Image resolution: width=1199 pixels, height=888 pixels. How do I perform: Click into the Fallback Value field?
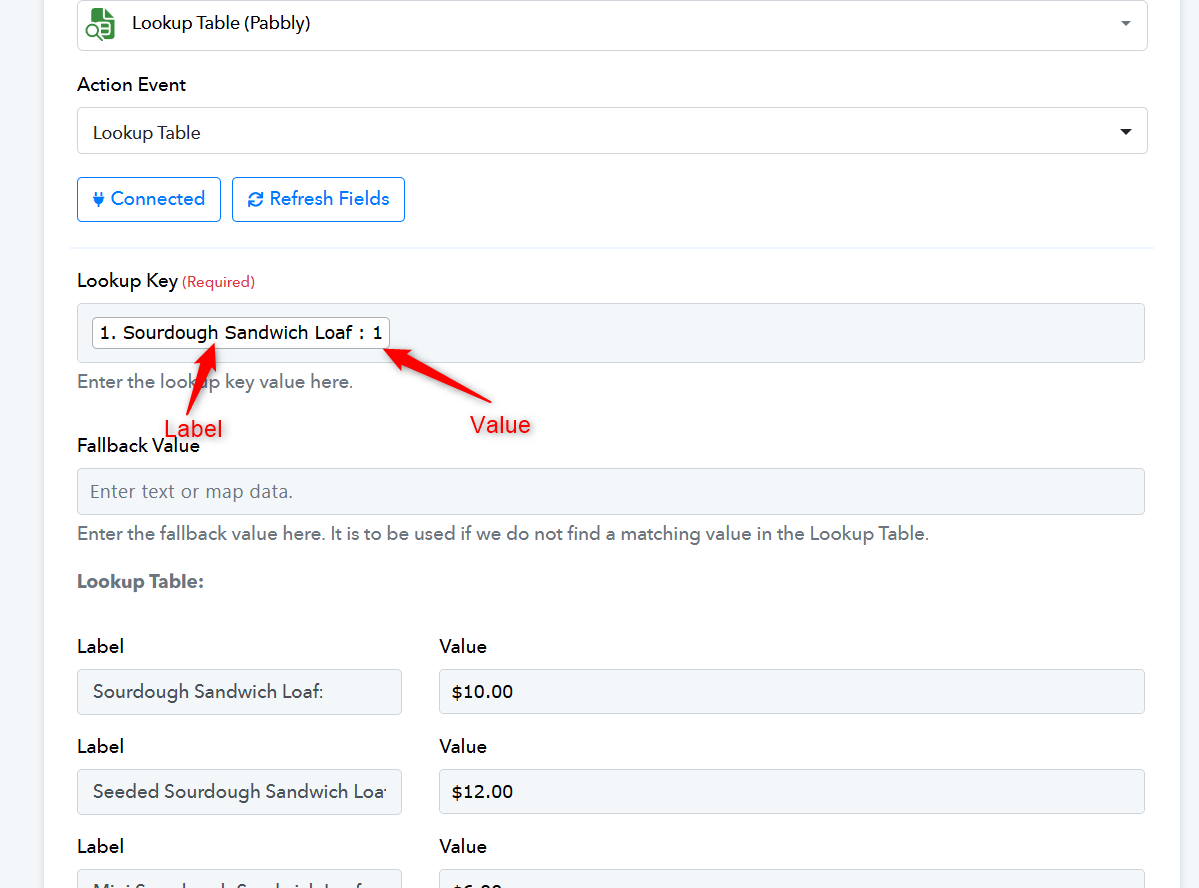pos(611,492)
